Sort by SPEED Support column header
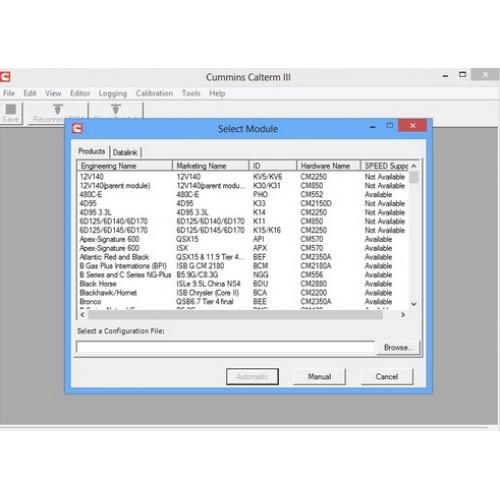 tap(385, 166)
